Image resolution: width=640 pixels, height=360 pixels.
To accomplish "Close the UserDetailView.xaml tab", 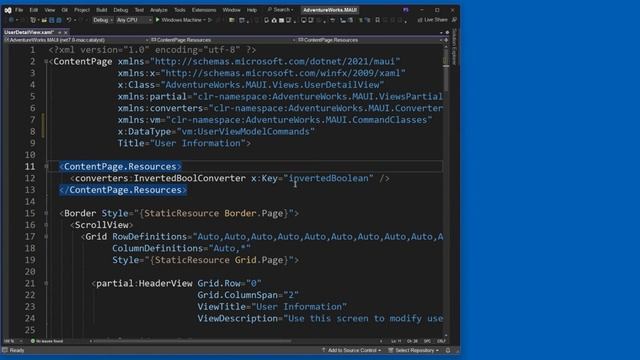I will tap(66, 32).
